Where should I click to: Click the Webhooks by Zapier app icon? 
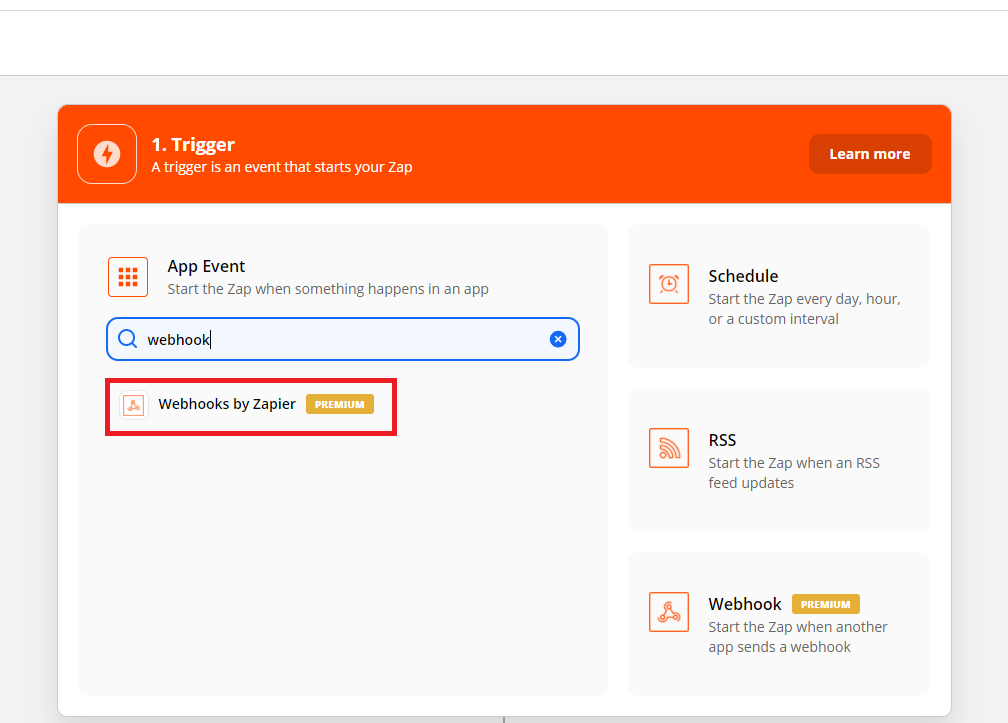pyautogui.click(x=133, y=404)
